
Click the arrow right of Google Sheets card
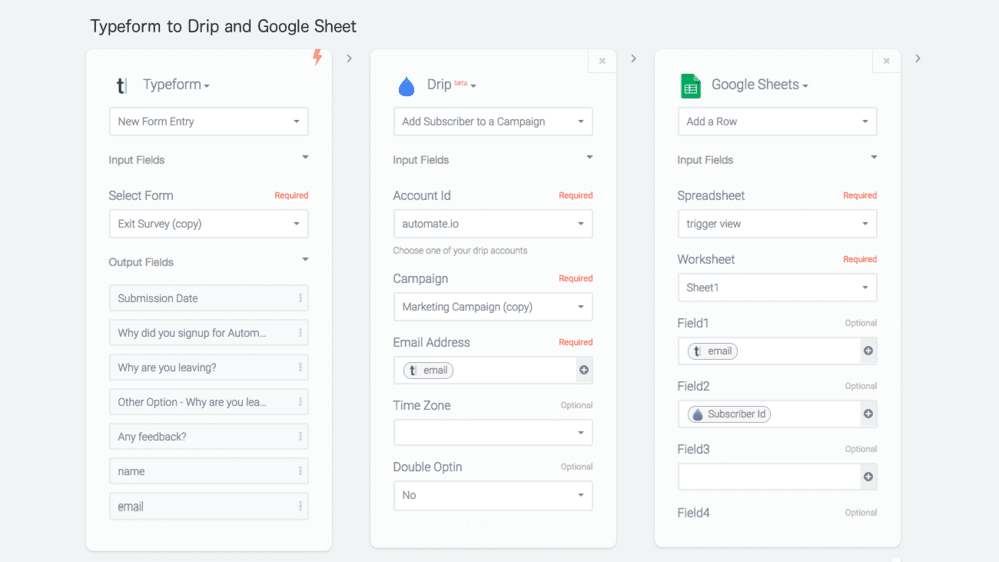pos(918,59)
